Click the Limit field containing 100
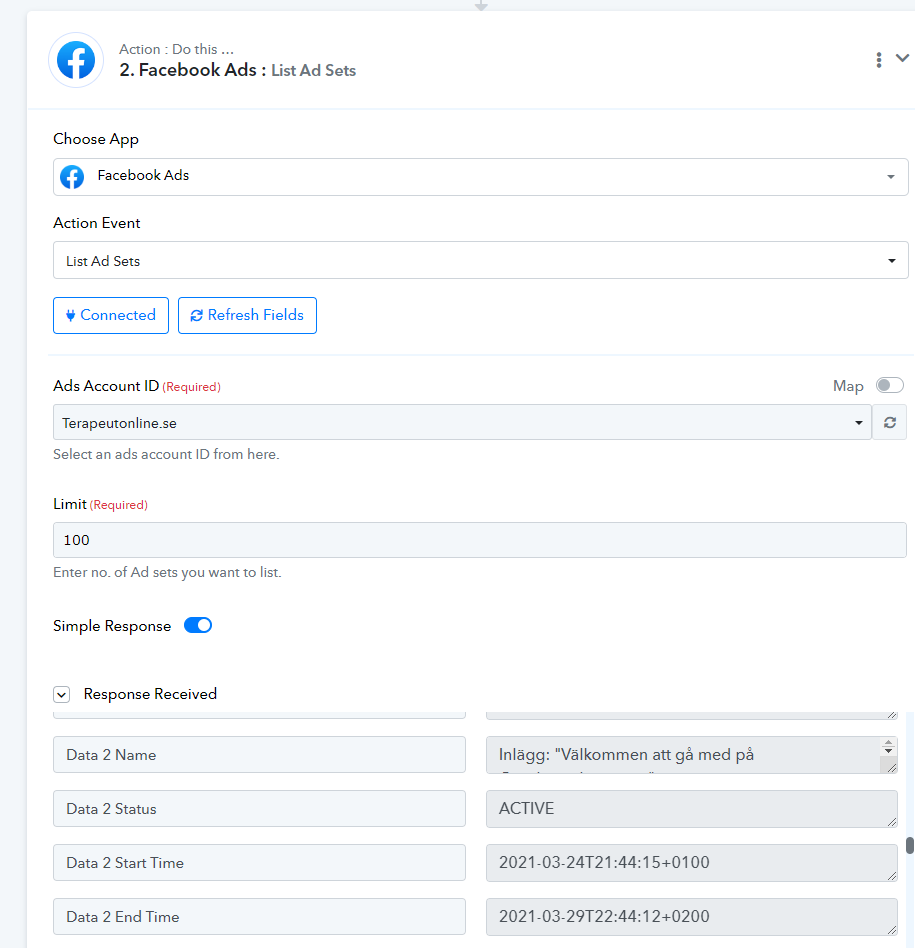Viewport: 915px width, 948px height. [x=480, y=540]
